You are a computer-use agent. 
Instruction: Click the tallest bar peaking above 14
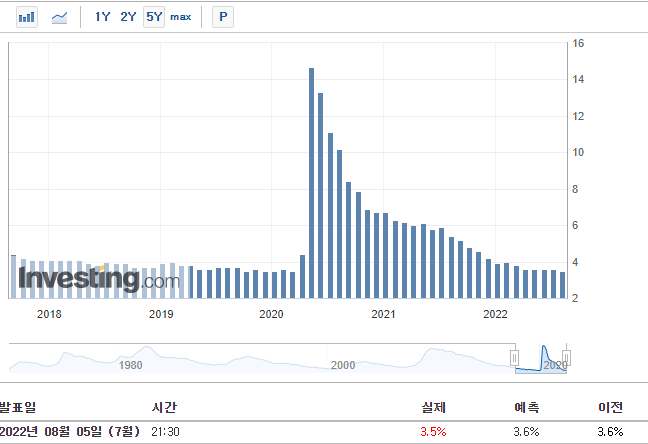[x=311, y=183]
